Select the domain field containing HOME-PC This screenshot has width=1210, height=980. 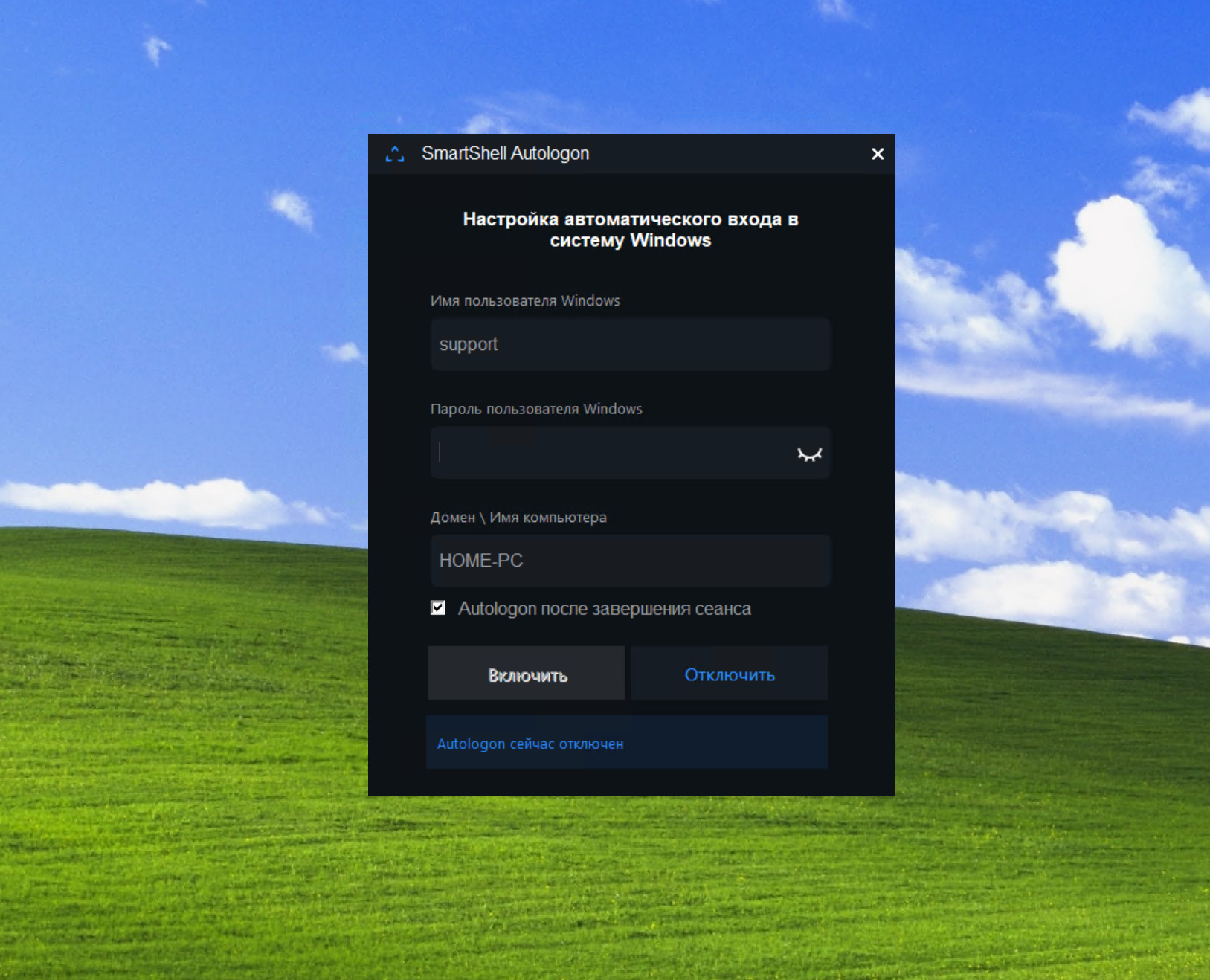click(x=630, y=561)
